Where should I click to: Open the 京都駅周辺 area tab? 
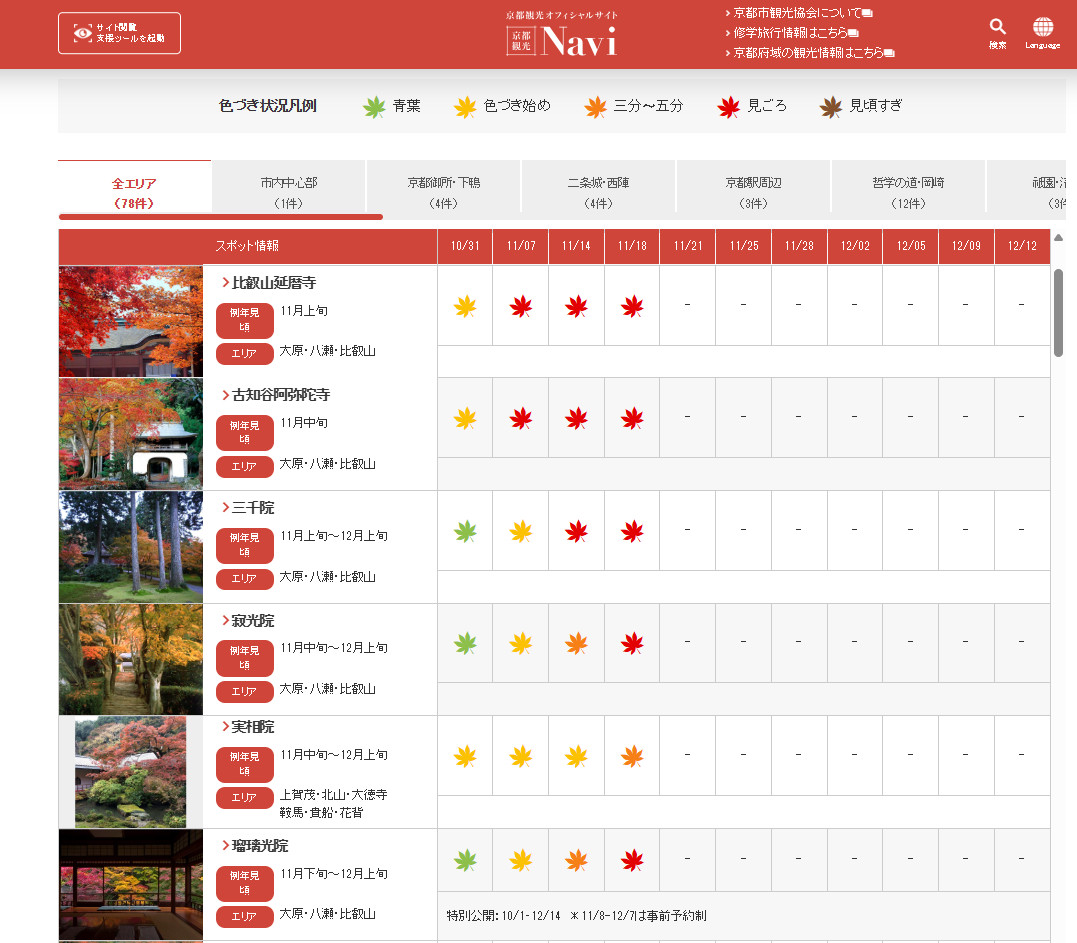(x=753, y=192)
